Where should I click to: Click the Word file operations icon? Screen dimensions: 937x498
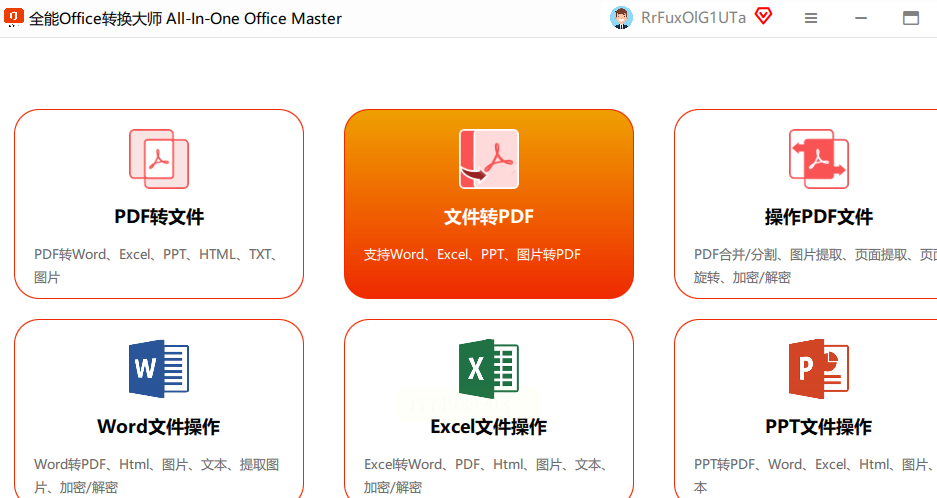click(159, 369)
